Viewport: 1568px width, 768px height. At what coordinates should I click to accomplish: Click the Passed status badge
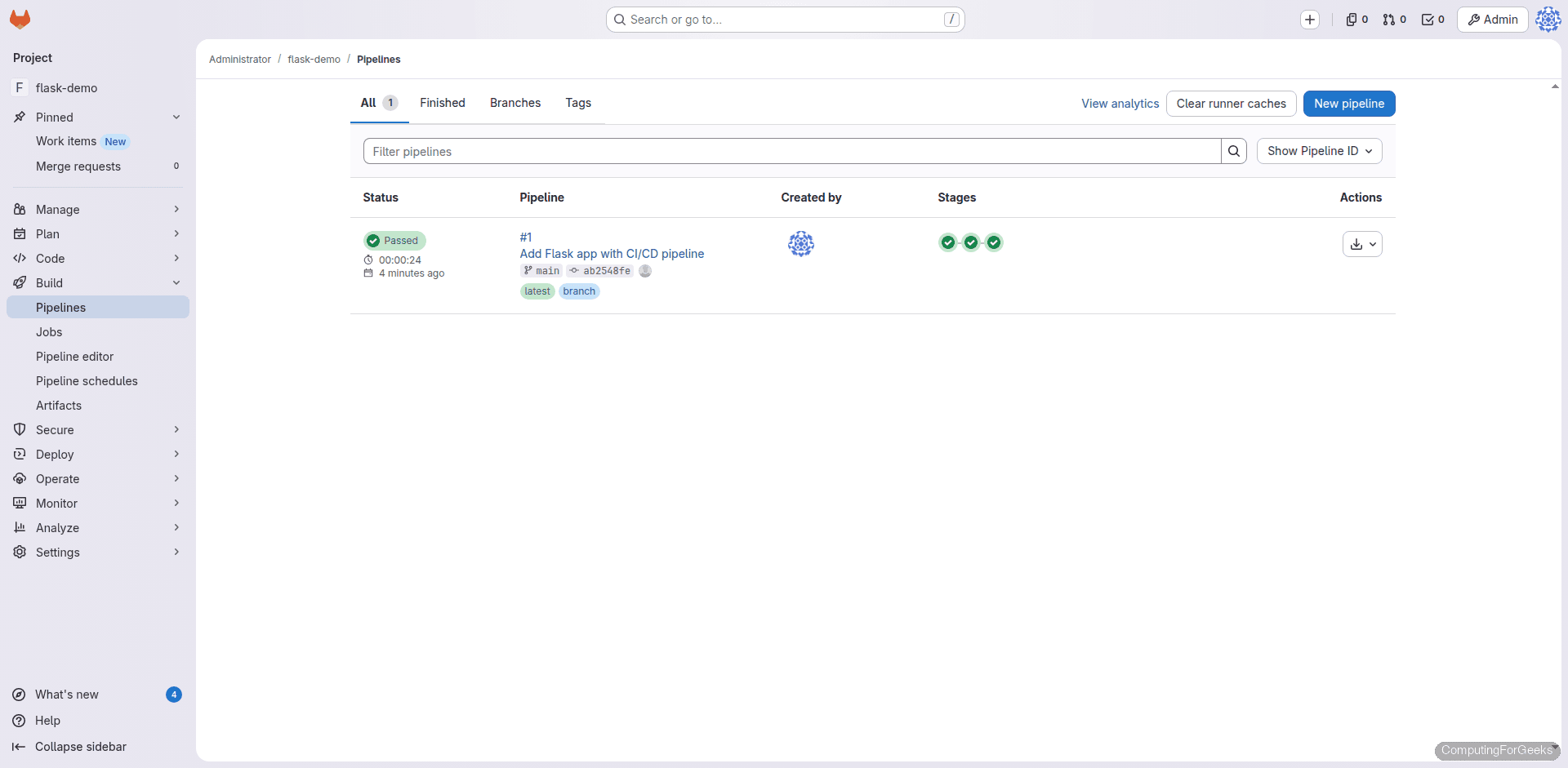[x=394, y=241]
